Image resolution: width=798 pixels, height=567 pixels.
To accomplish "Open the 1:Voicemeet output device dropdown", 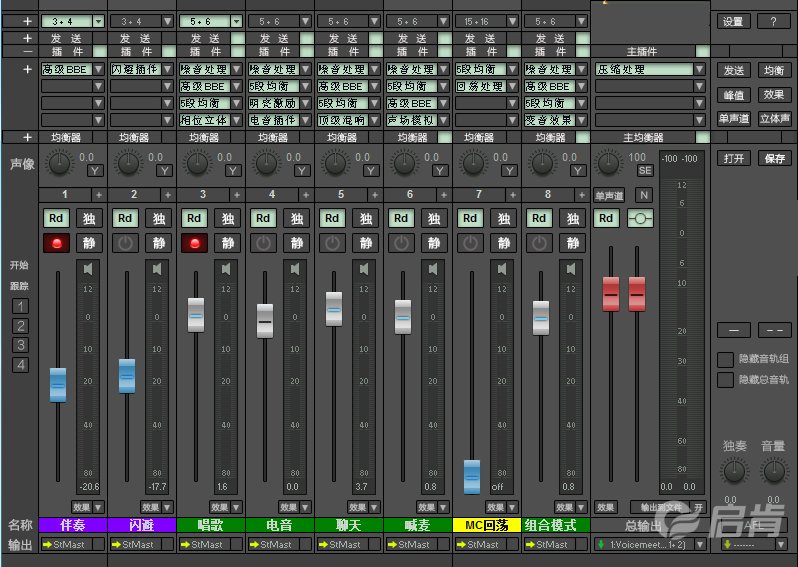I will pos(700,545).
